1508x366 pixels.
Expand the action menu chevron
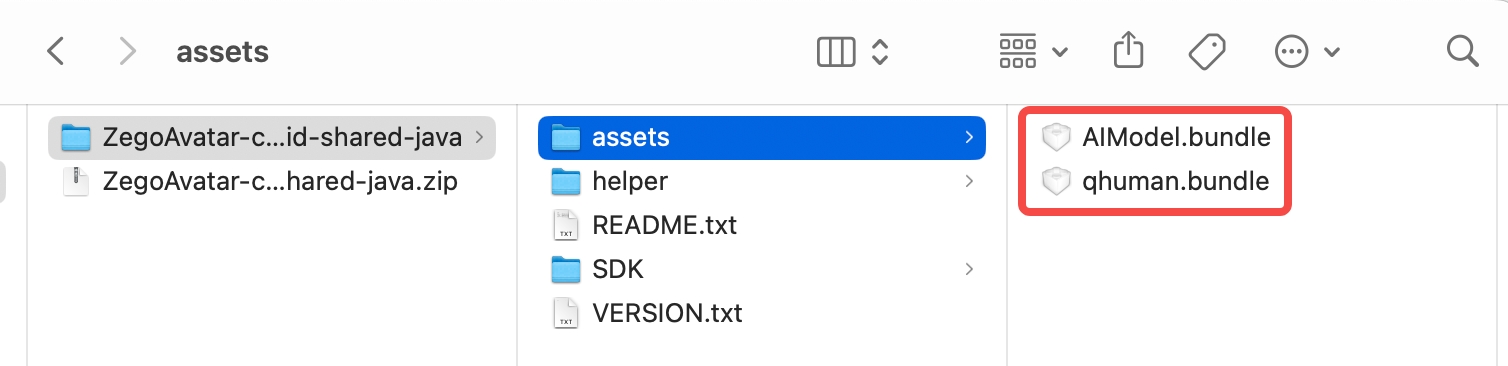[x=1331, y=52]
